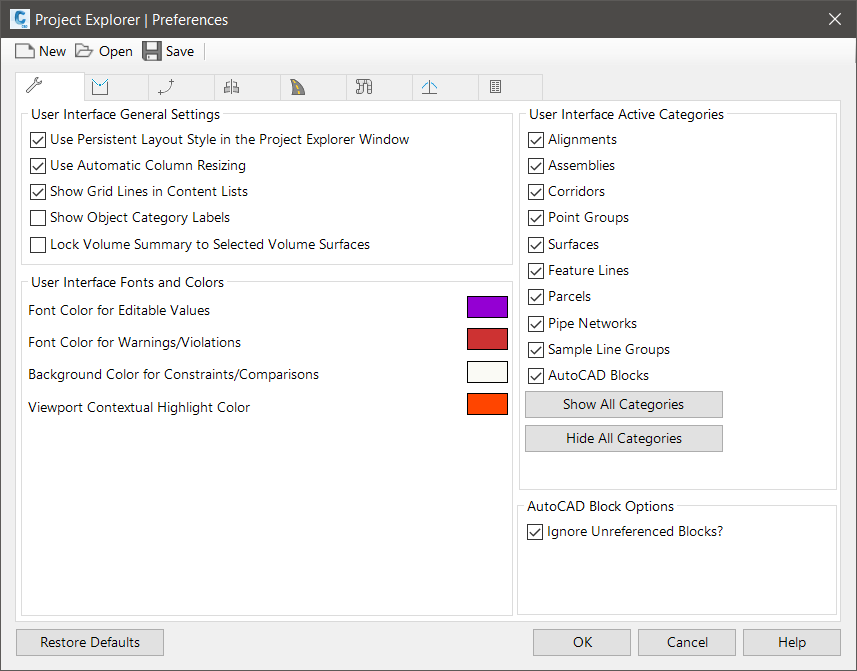Screen dimensions: 857x671
Task: Disable Use Automatic Column Resizing
Action: click(39, 166)
